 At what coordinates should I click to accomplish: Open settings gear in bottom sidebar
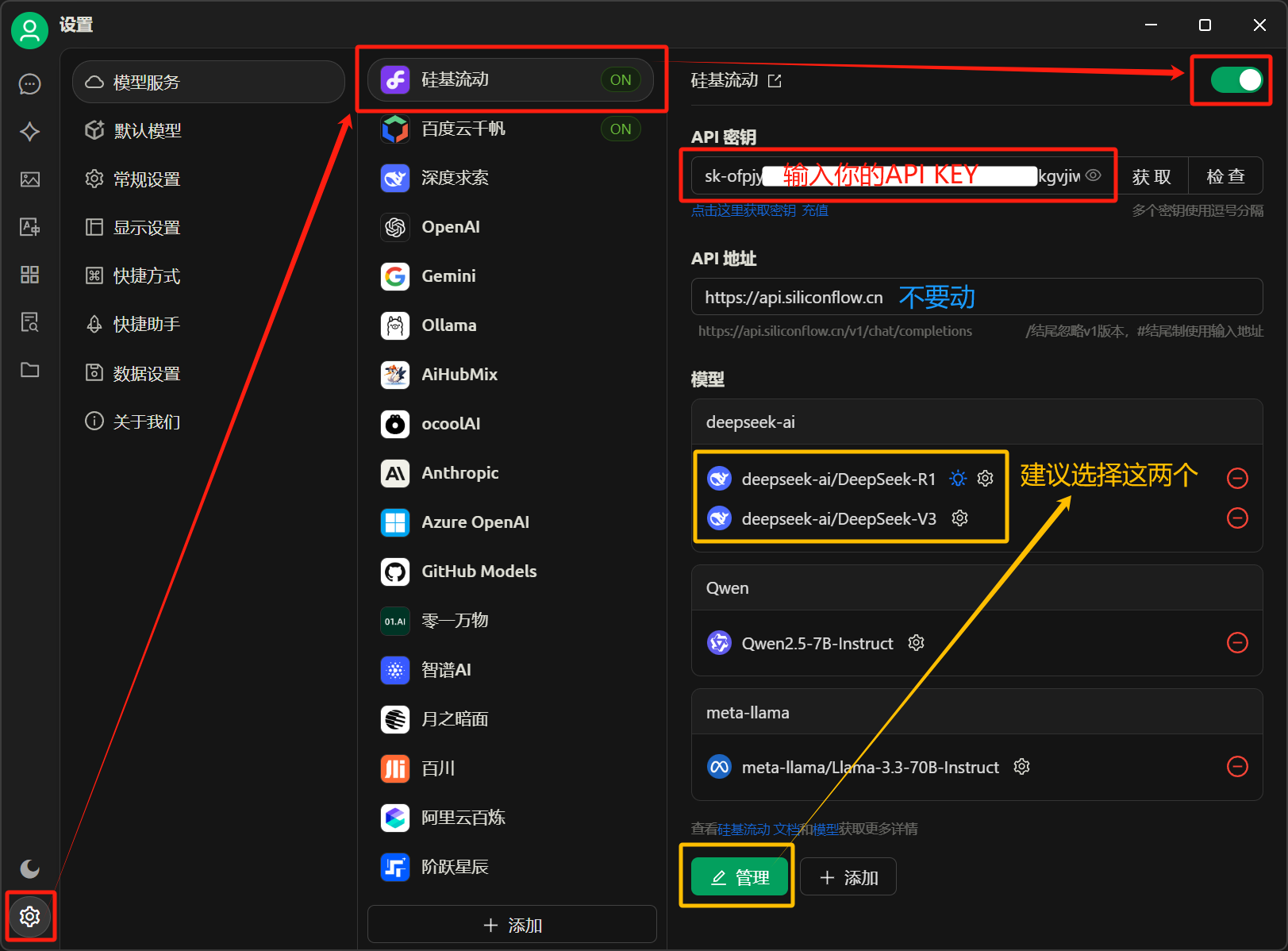click(x=30, y=917)
